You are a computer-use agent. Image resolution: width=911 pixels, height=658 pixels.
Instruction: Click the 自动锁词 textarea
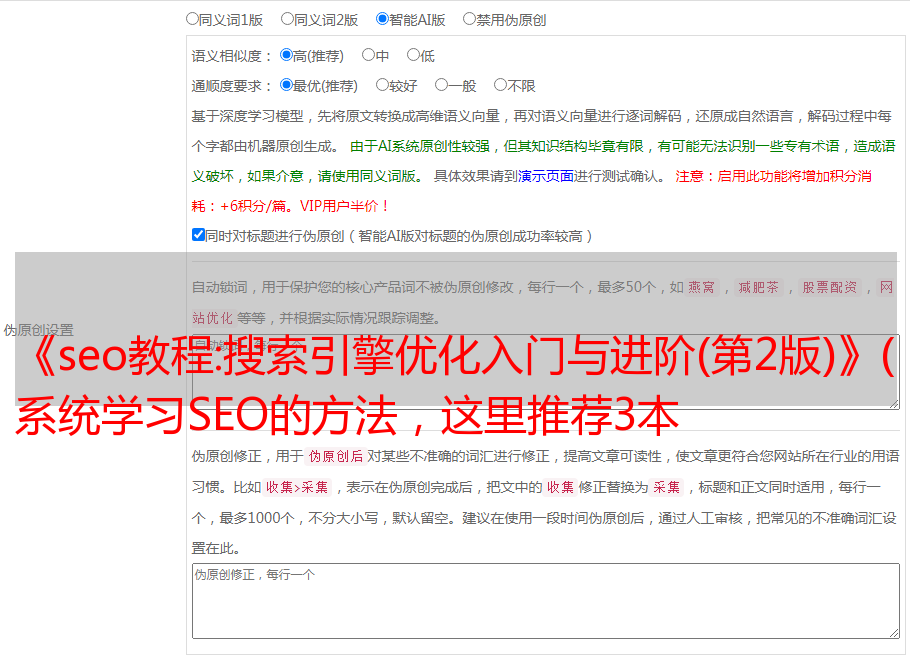[x=546, y=372]
